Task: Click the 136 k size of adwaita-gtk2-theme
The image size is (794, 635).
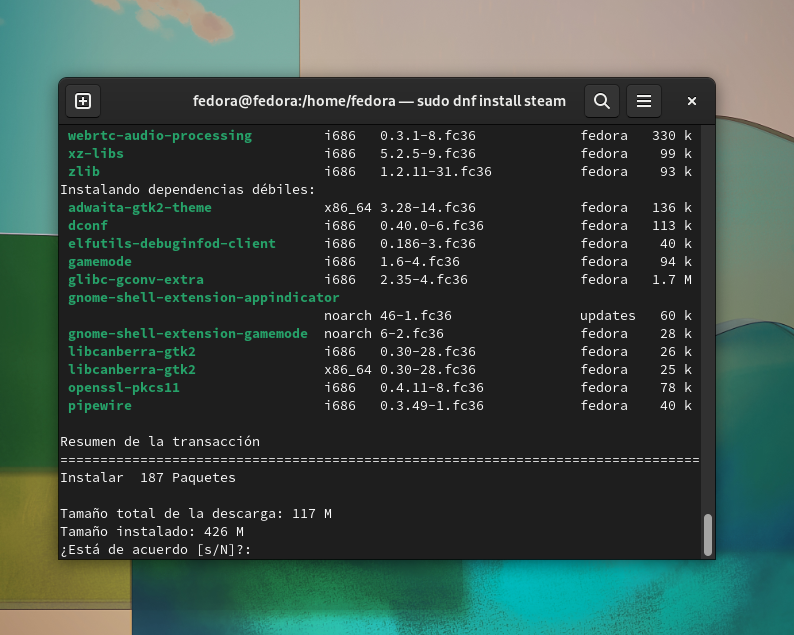Action: point(672,208)
